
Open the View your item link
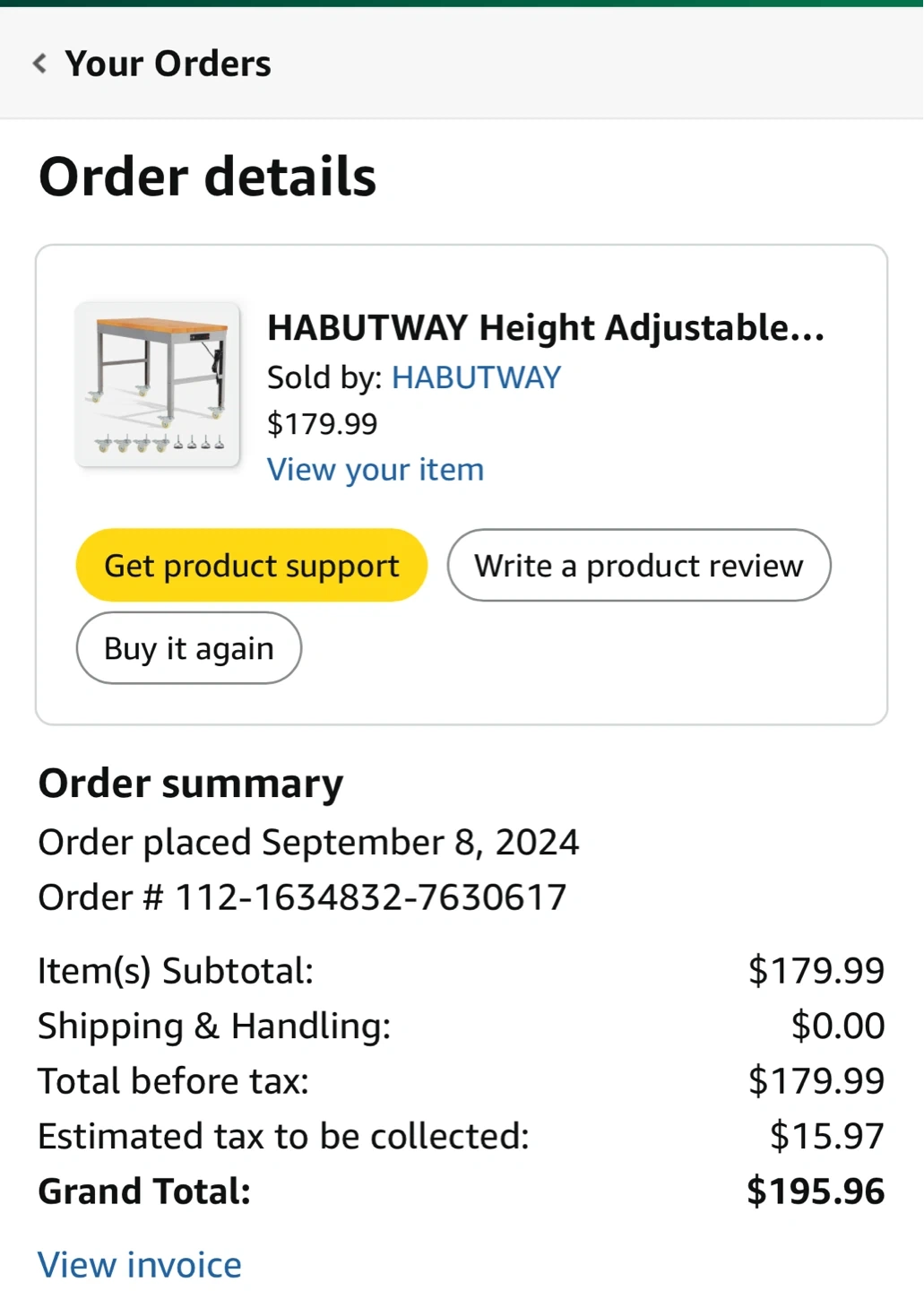click(376, 470)
